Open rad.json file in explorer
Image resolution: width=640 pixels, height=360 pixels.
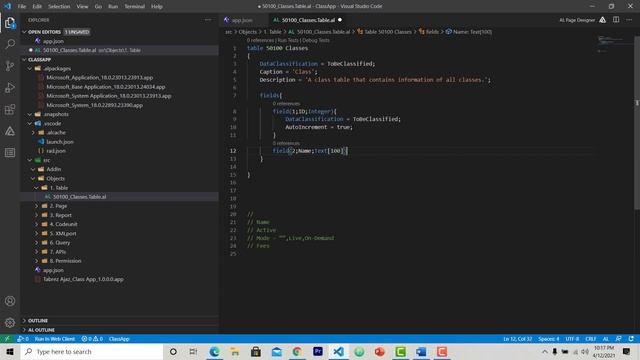(56, 151)
